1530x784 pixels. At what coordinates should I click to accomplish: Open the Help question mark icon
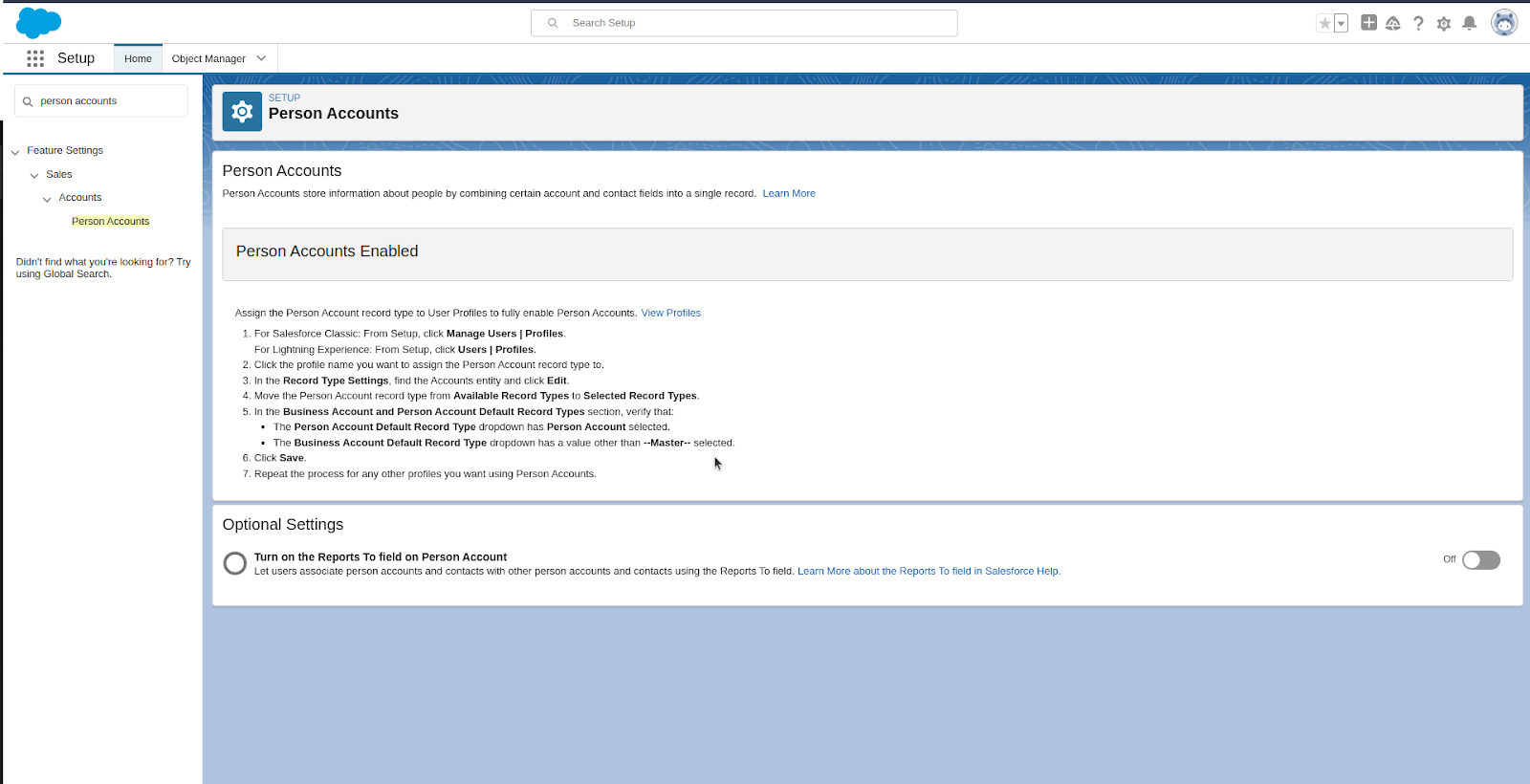coord(1418,23)
